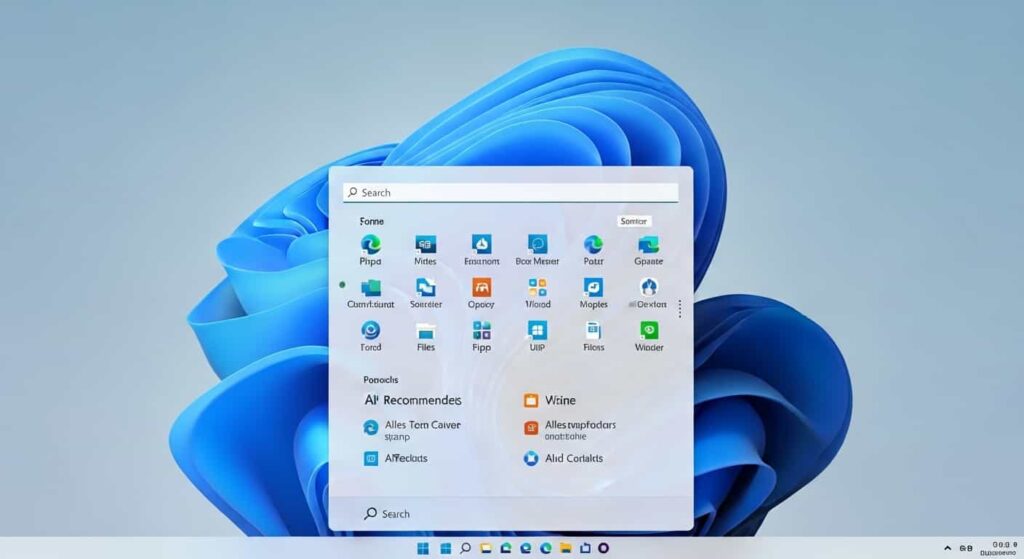Launch the Moptes app
This screenshot has width=1024, height=559.
point(593,287)
